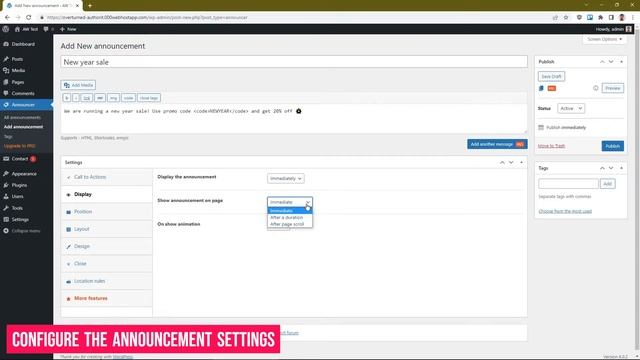
Task: Click the comments bubble icon in admin bar
Action: 46,29
